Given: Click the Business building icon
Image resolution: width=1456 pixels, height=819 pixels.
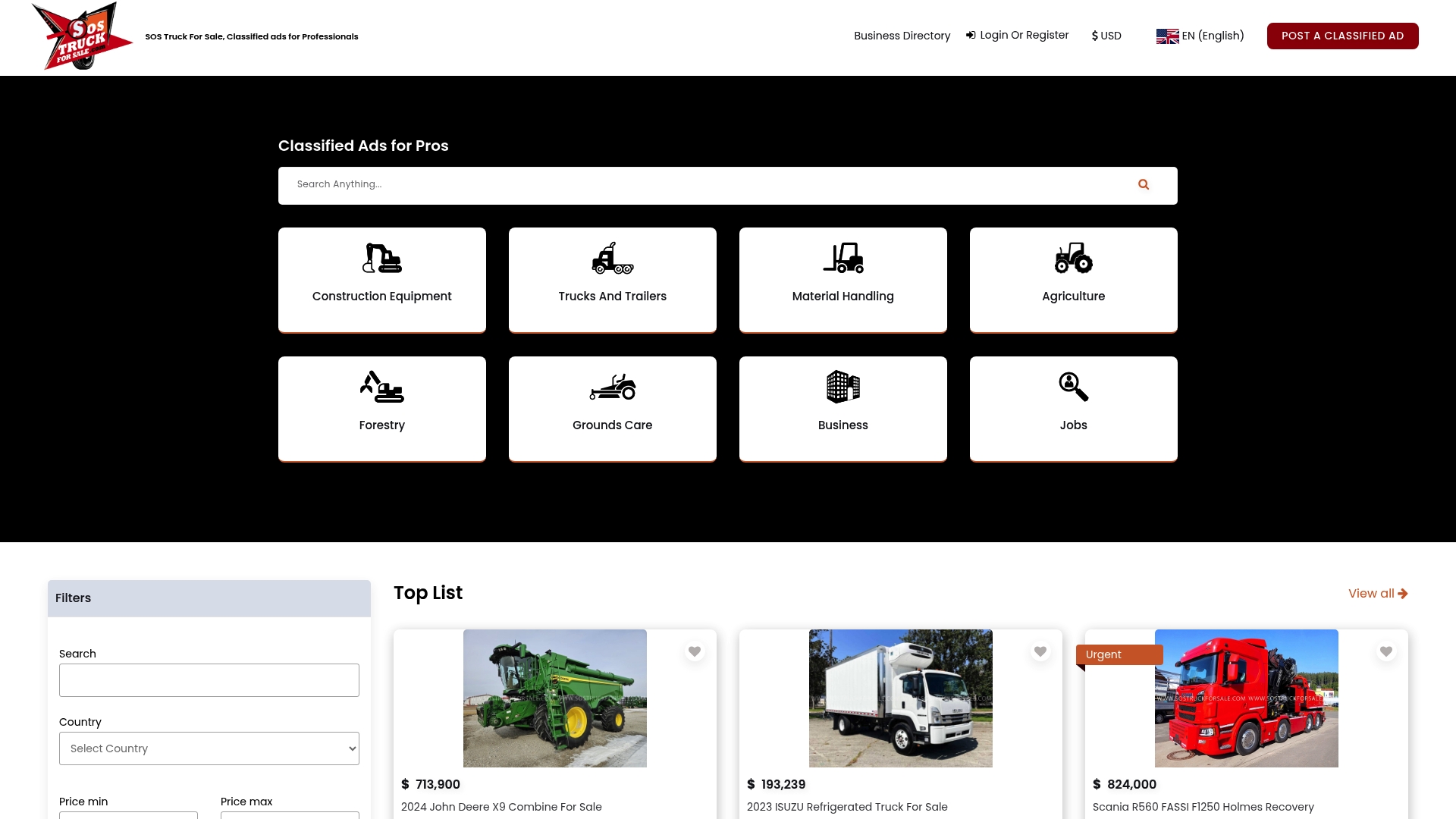Looking at the screenshot, I should pyautogui.click(x=843, y=387).
